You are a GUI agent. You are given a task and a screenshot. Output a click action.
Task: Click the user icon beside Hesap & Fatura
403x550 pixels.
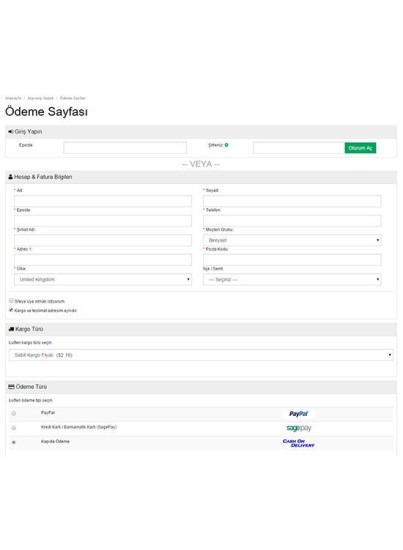(11, 177)
